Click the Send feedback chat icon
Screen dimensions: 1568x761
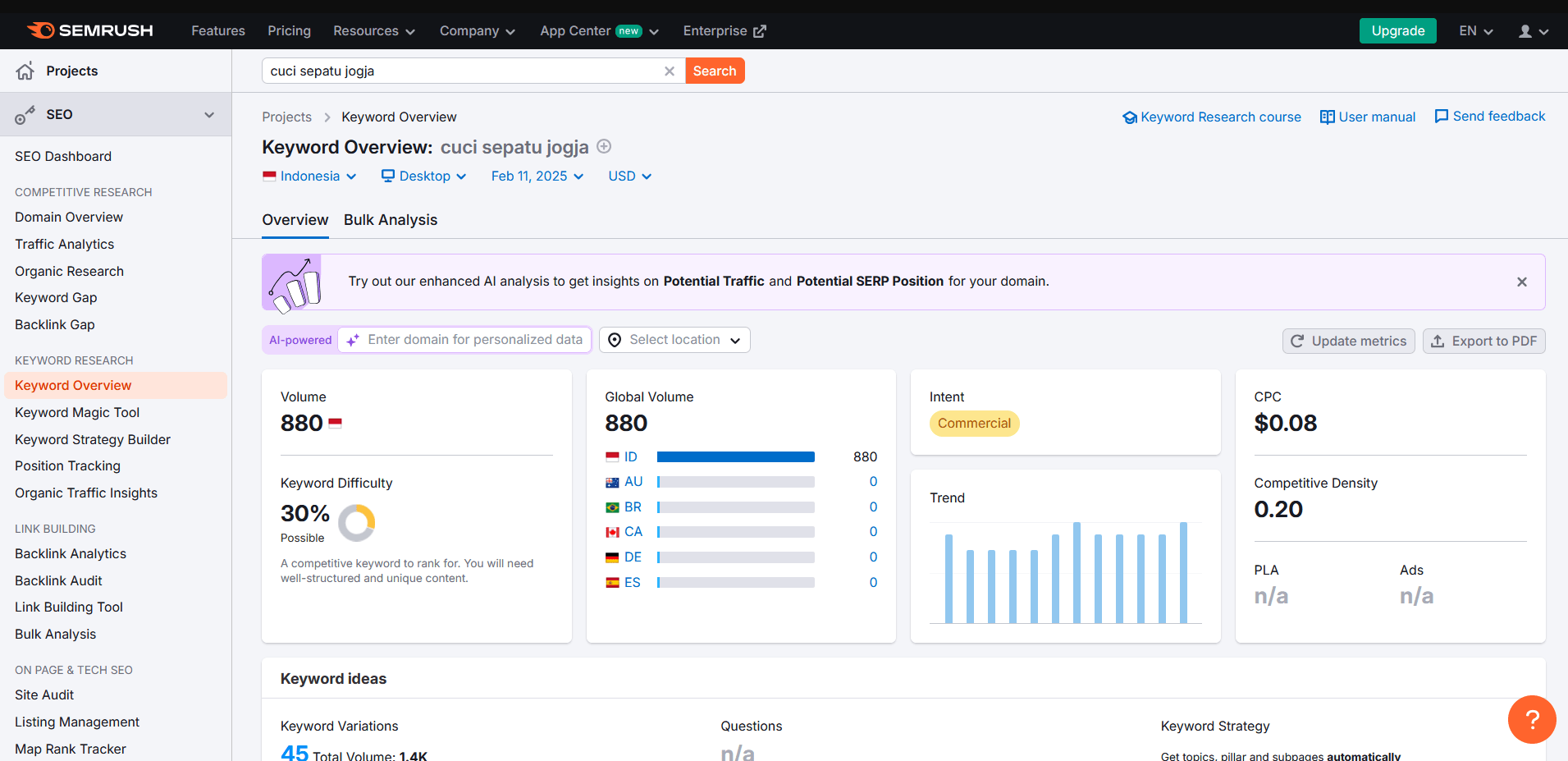[1441, 117]
